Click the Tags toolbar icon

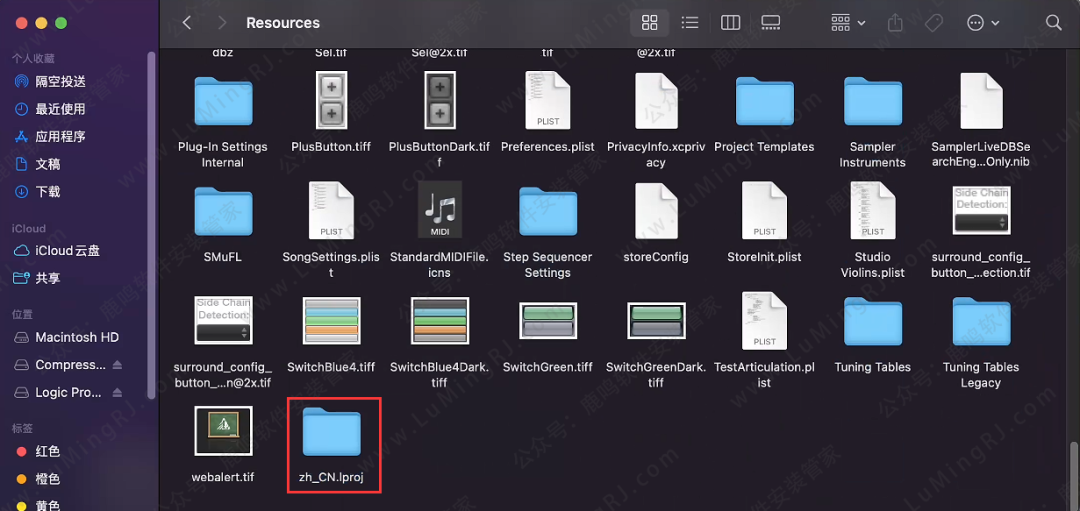[932, 22]
